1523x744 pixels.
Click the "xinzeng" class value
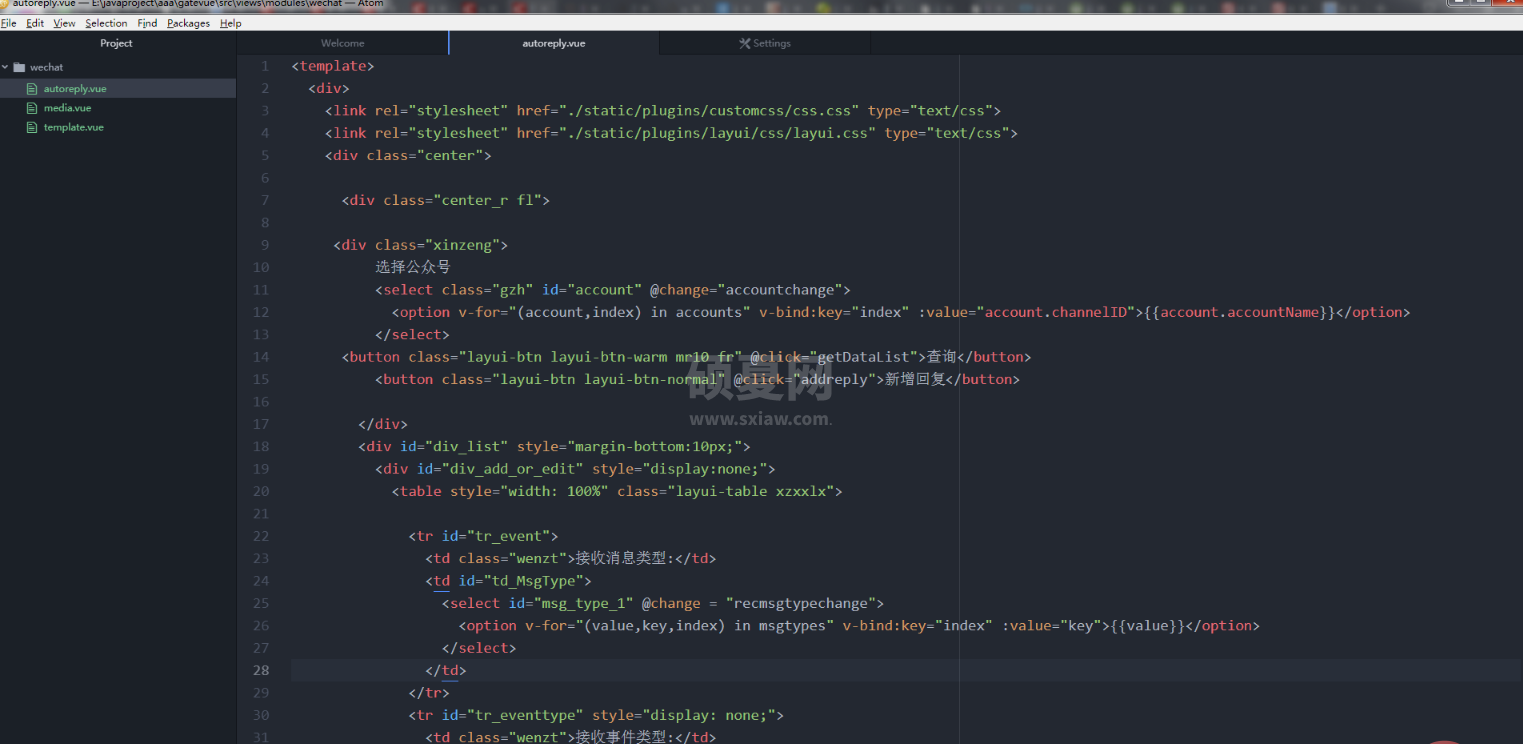pos(462,245)
